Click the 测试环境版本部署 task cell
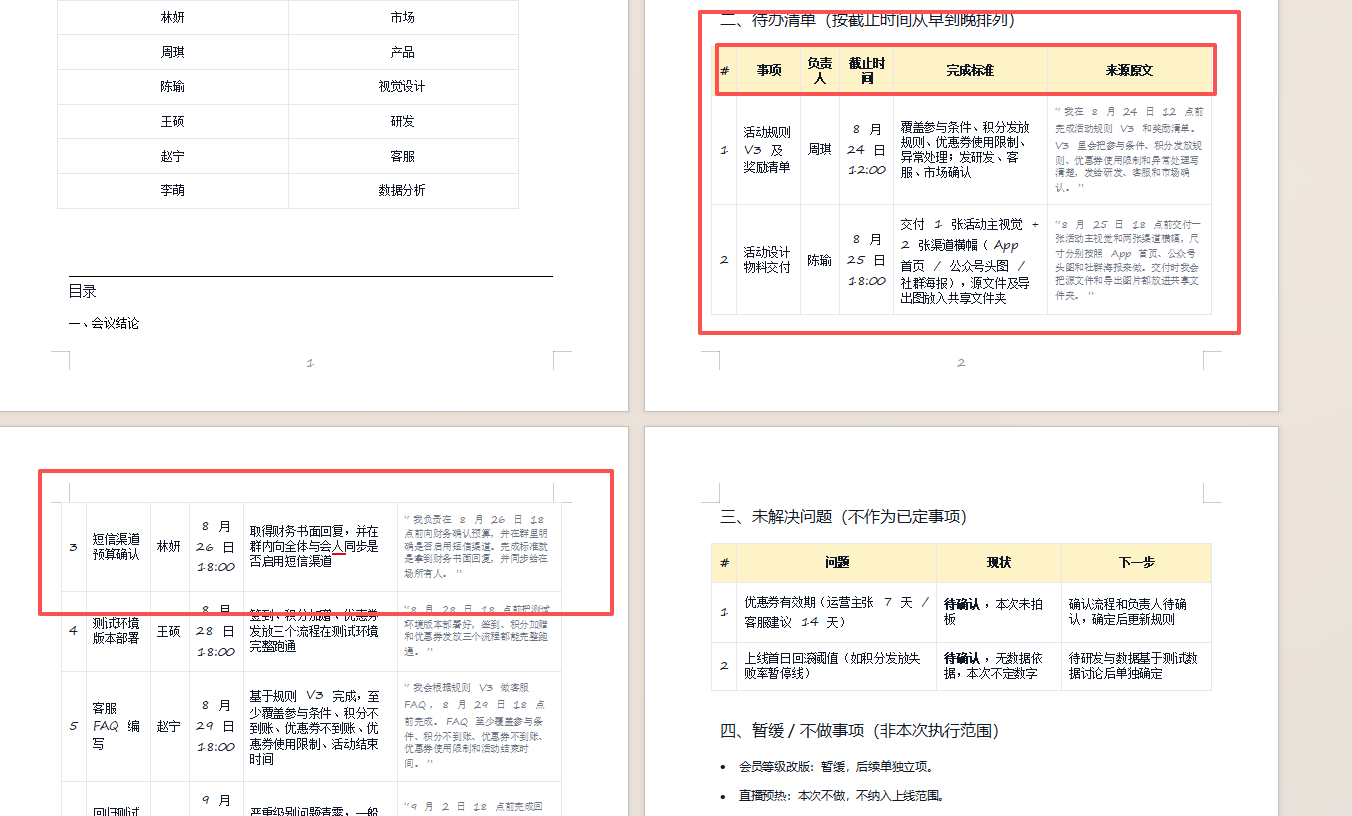Viewport: 1352px width, 816px height. click(x=118, y=631)
